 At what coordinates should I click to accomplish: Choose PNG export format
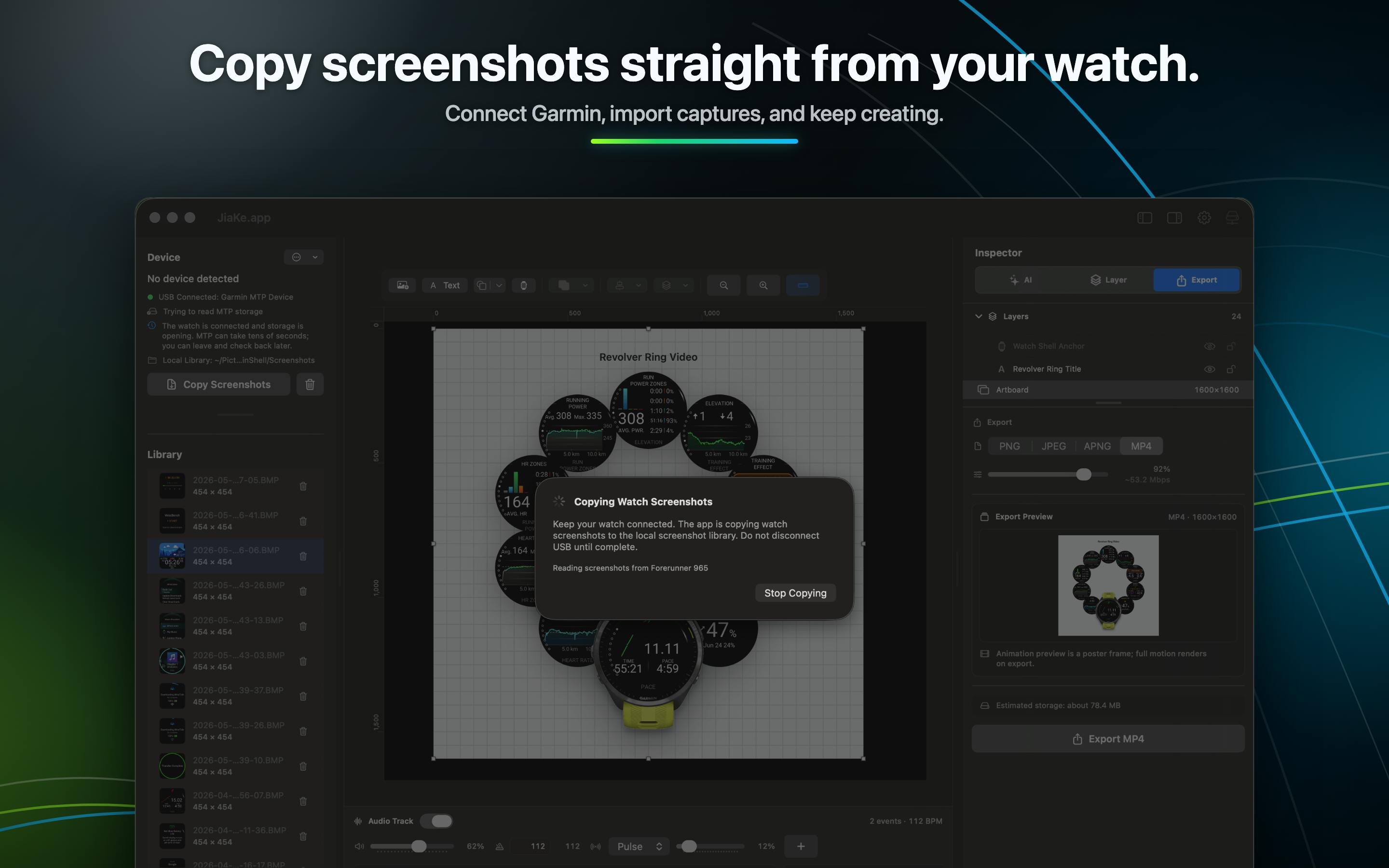1009,446
